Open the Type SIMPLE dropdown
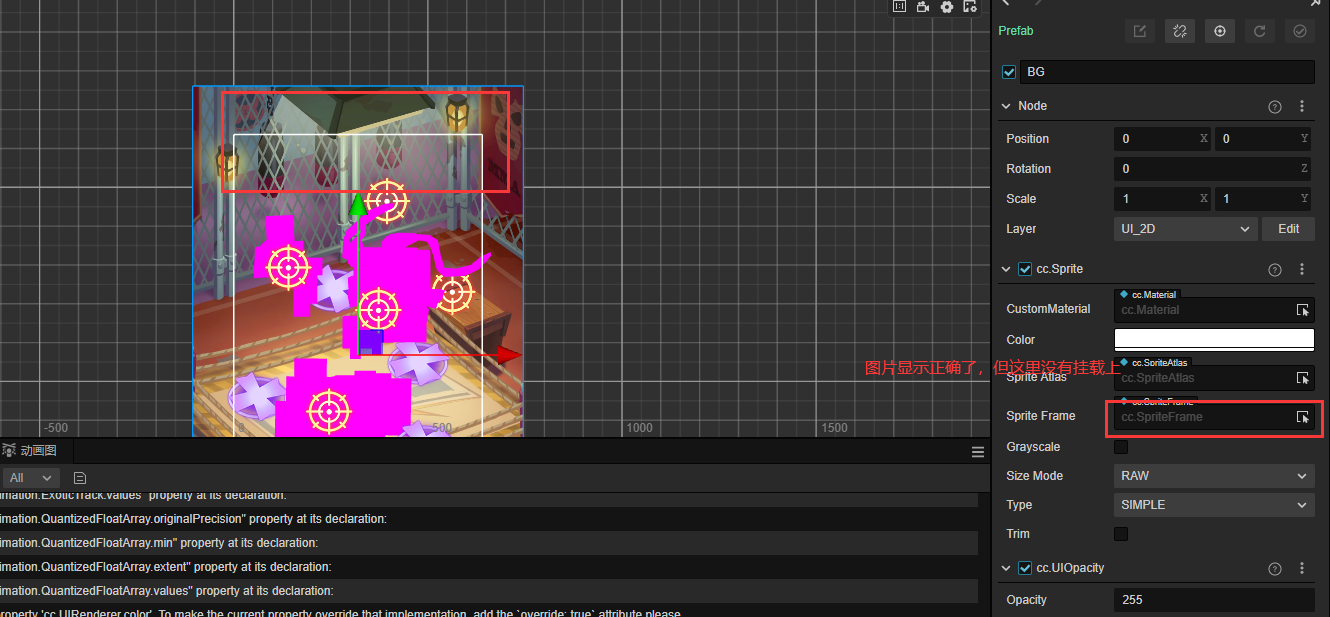The image size is (1330, 617). [x=1214, y=505]
